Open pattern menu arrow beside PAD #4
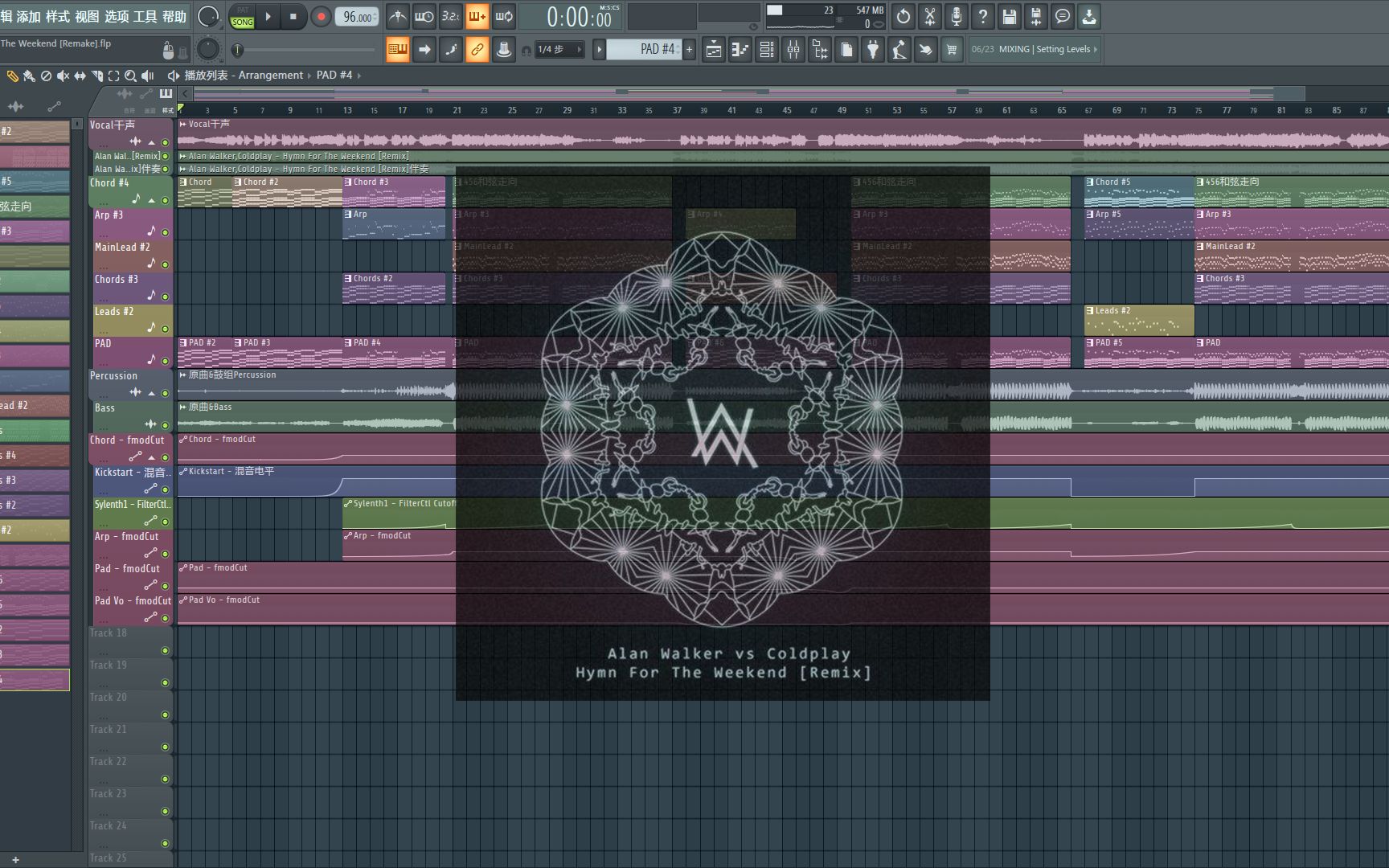The height and width of the screenshot is (868, 1389). [598, 49]
